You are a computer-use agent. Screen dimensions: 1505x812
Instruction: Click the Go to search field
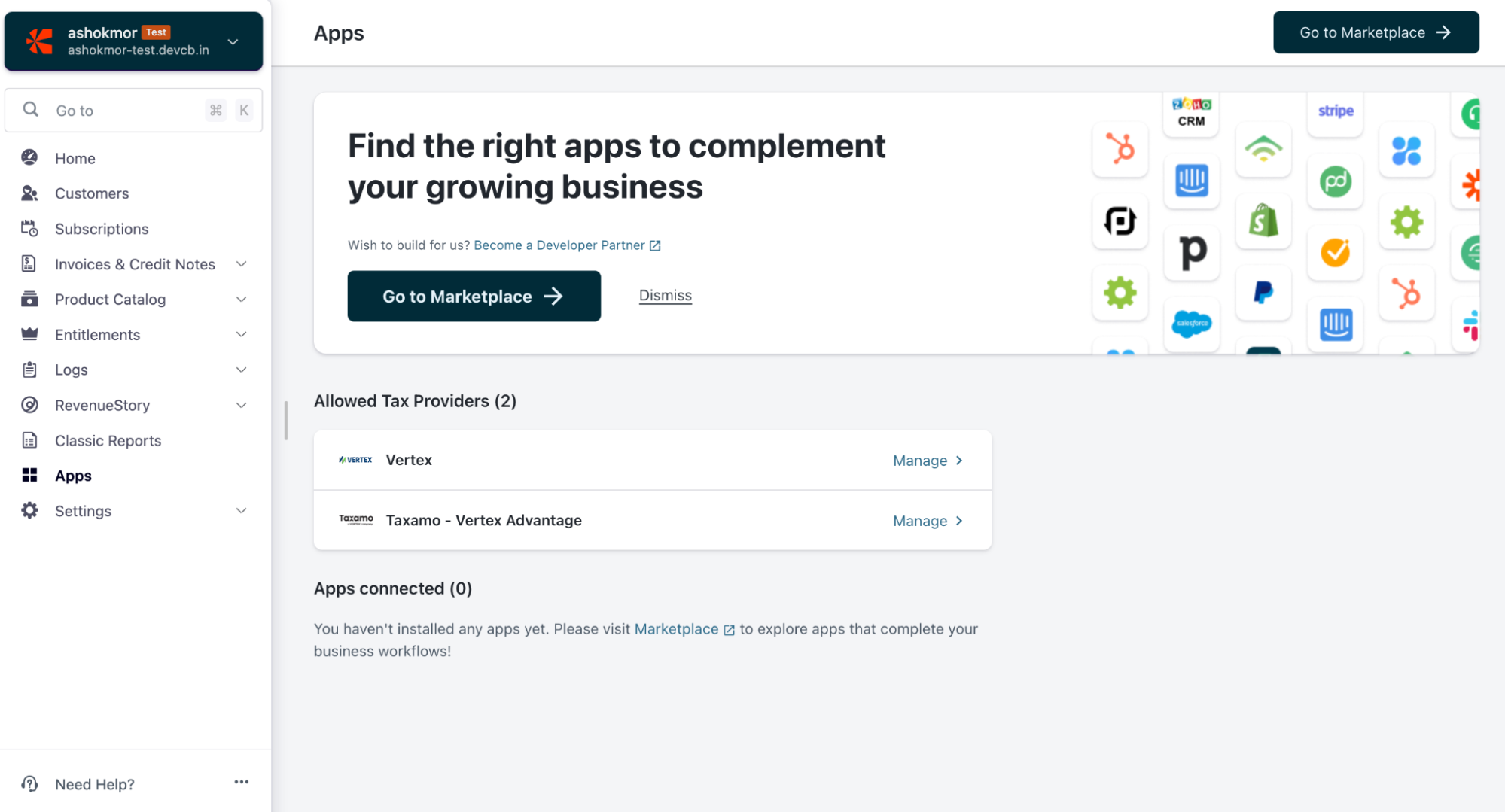[x=134, y=110]
